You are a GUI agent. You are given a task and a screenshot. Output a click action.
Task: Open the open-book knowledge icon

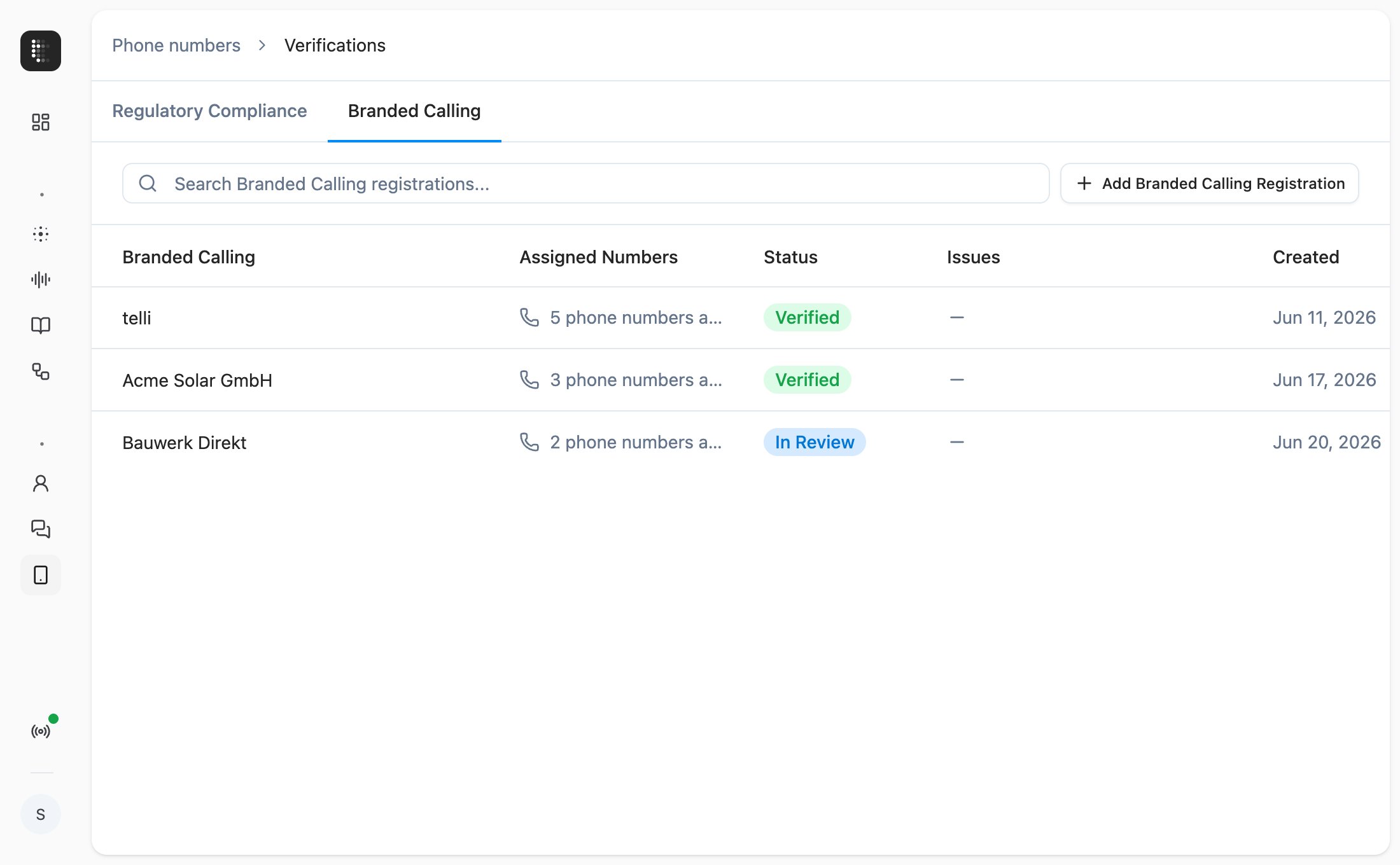point(41,326)
